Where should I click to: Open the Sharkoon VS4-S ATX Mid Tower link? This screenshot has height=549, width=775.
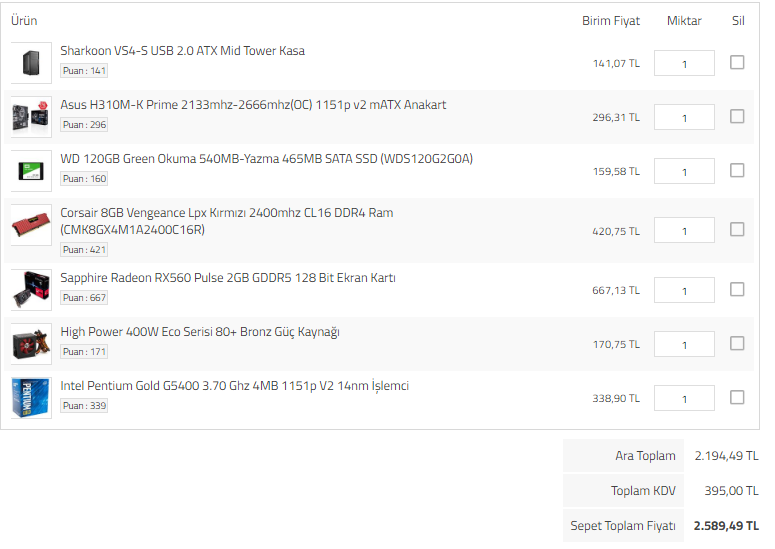[182, 51]
